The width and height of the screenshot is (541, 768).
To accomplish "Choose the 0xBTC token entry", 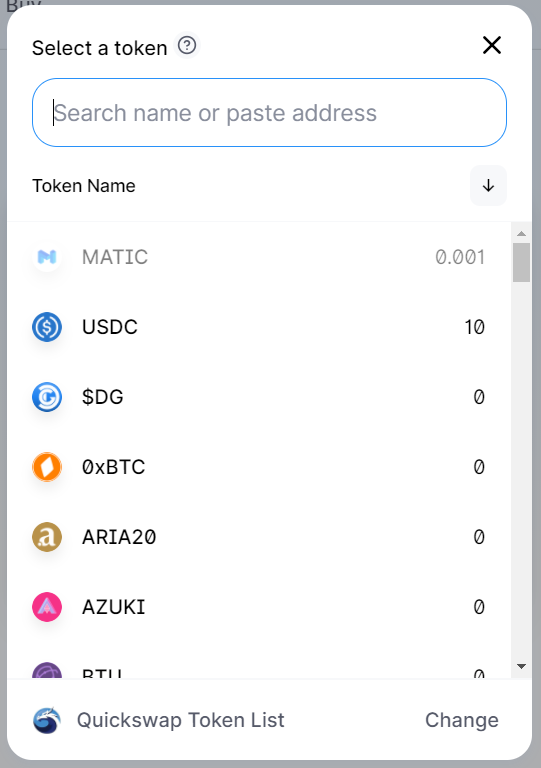I will point(259,467).
